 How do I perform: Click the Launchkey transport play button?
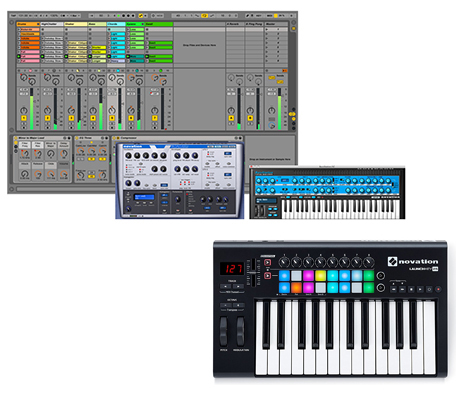tap(420, 289)
